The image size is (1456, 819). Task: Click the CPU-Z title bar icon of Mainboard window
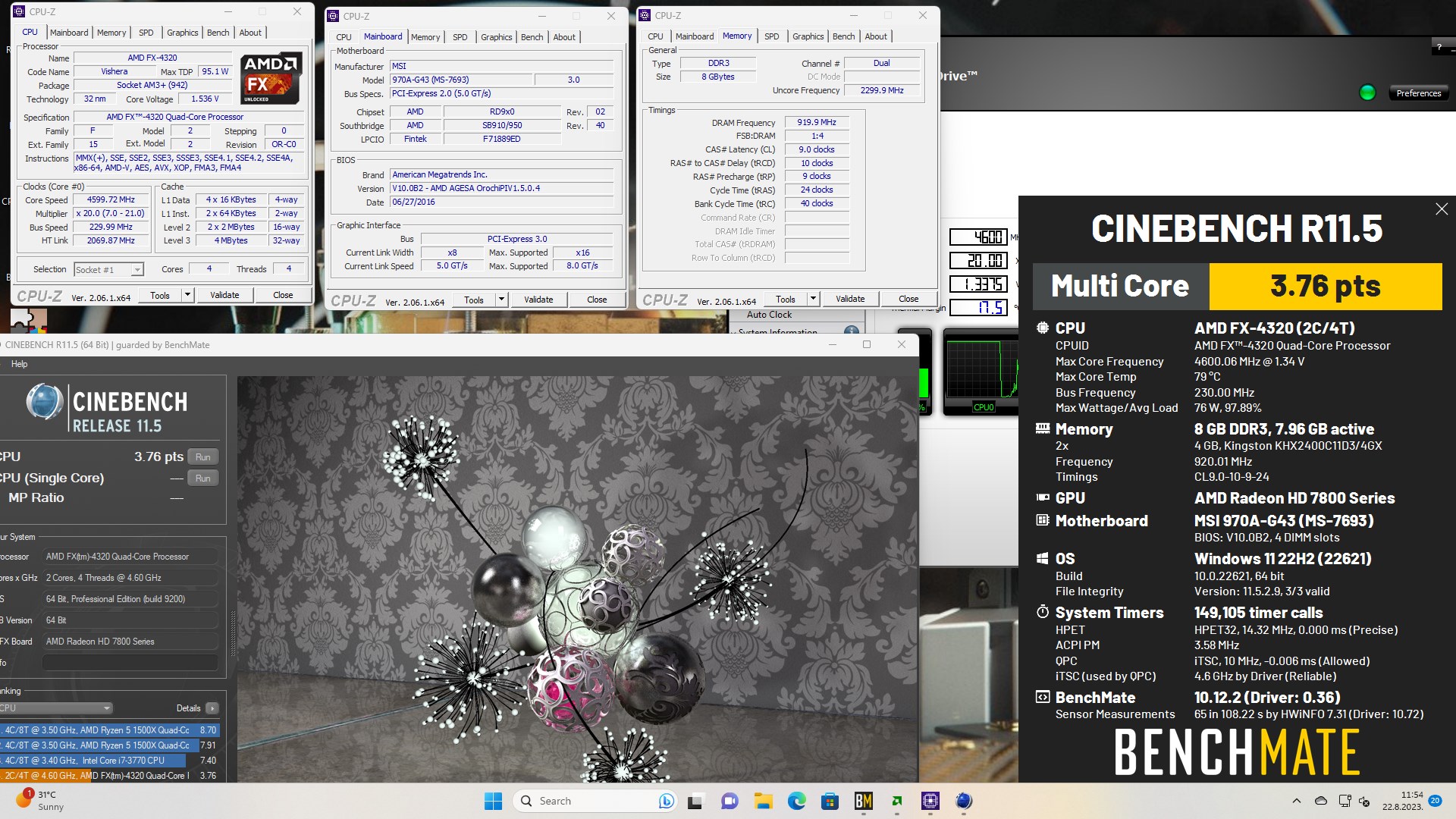click(x=333, y=16)
